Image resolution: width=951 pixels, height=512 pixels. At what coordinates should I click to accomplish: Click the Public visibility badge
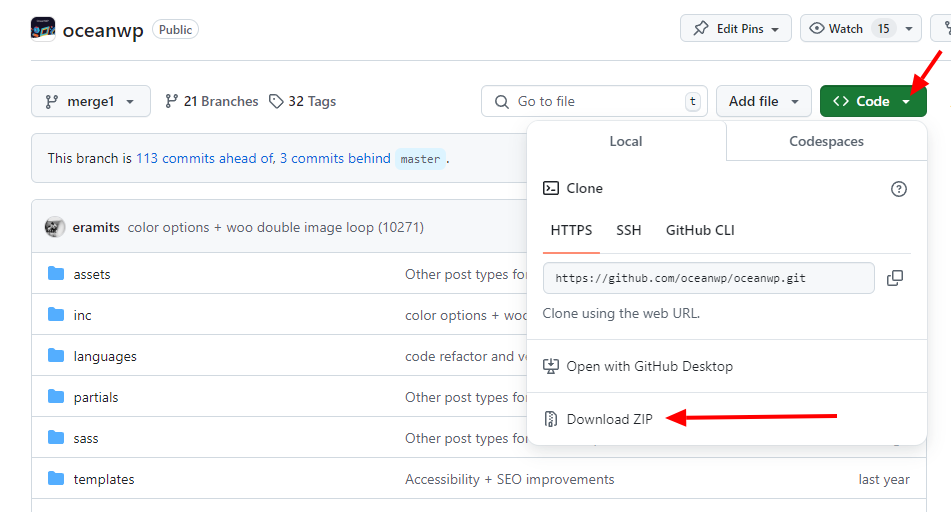(x=175, y=30)
